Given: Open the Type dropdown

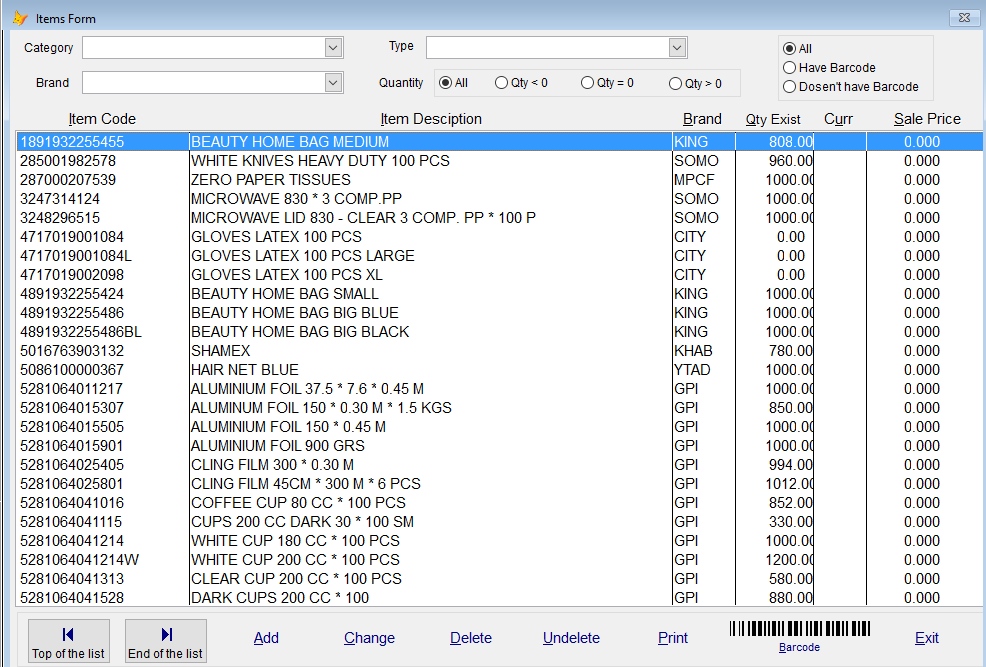Looking at the screenshot, I should pos(677,47).
